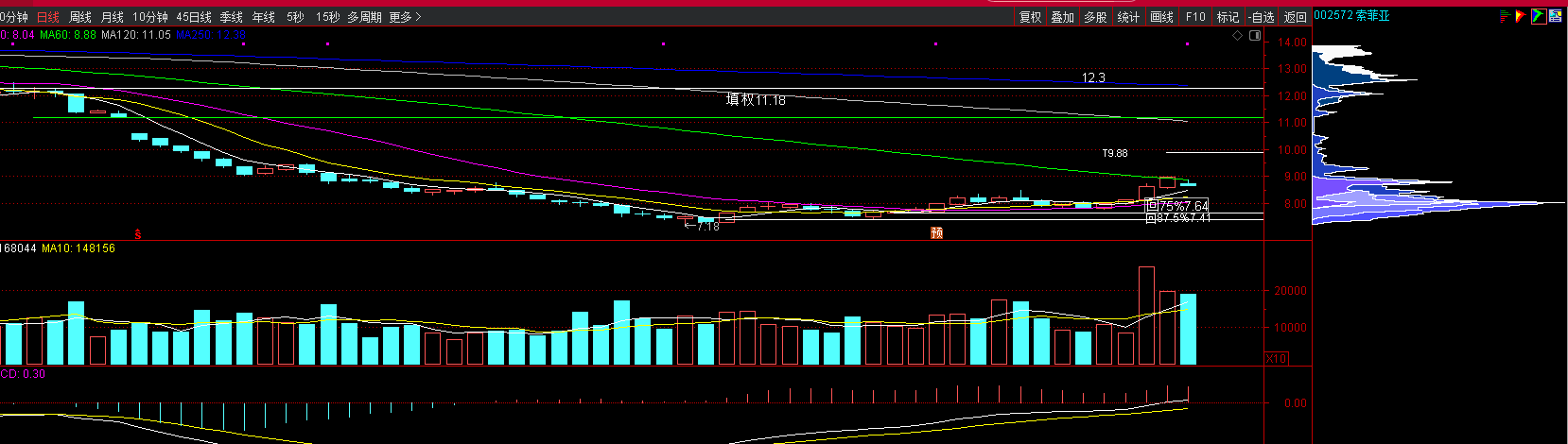Viewport: 1568px width, 444px height.
Task: Open the 多股 multi-stock view
Action: (1095, 17)
